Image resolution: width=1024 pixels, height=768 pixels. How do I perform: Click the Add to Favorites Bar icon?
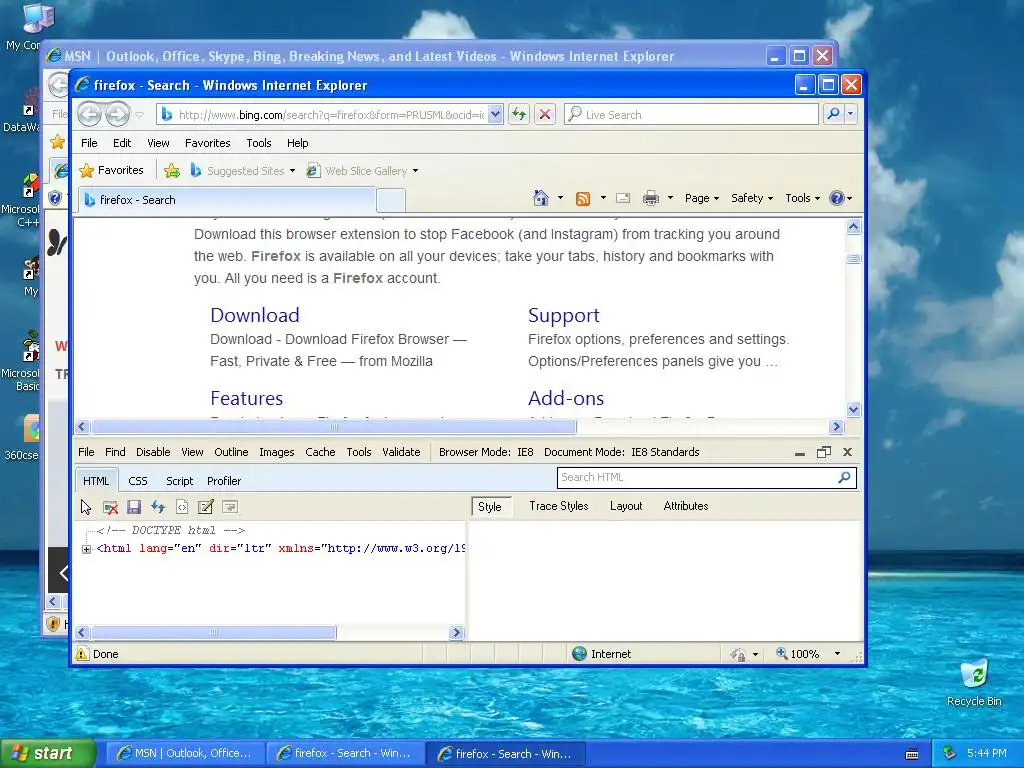[172, 170]
